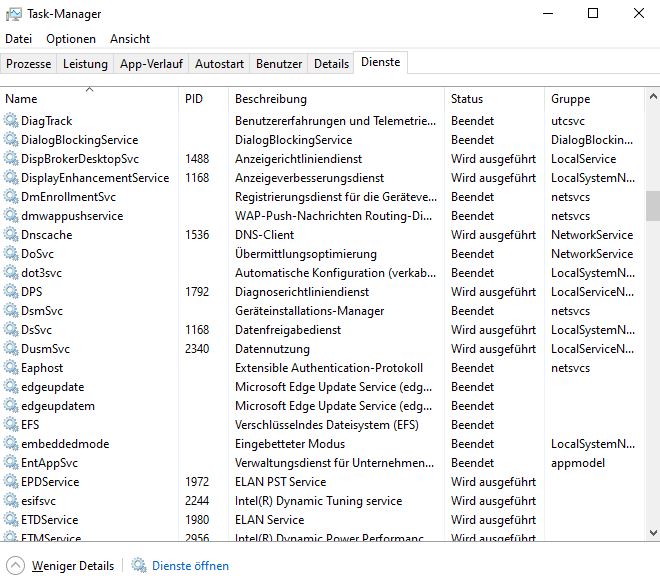This screenshot has height=576, width=660.
Task: Click the scrollbar down arrow
Action: [653, 533]
